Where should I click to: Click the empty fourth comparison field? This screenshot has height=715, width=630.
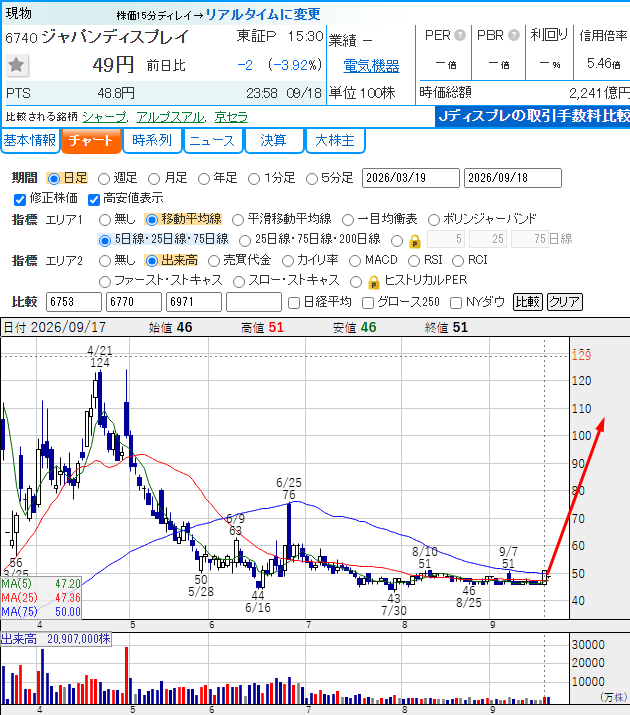pos(254,302)
